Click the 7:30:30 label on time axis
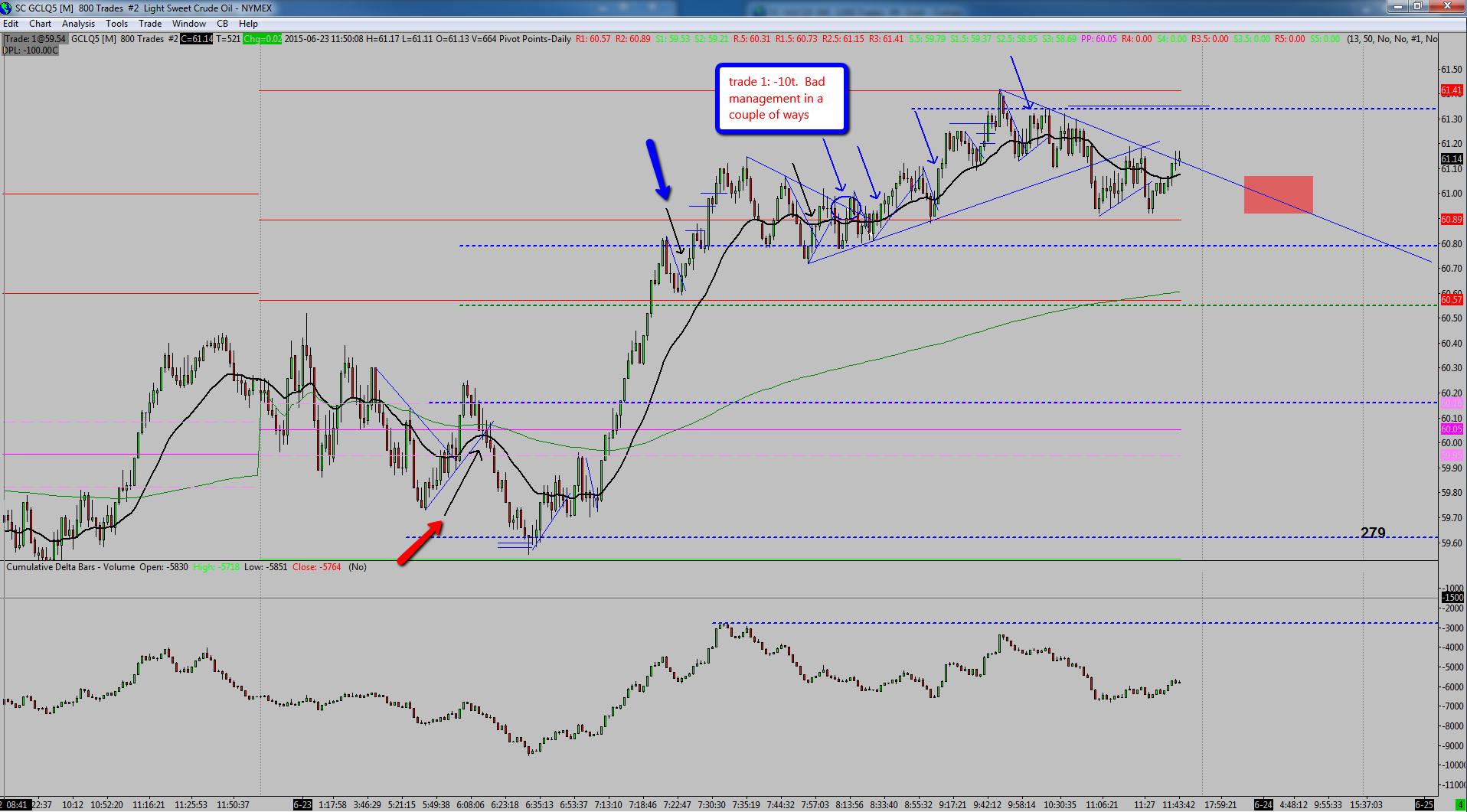This screenshot has width=1467, height=812. coord(711,805)
